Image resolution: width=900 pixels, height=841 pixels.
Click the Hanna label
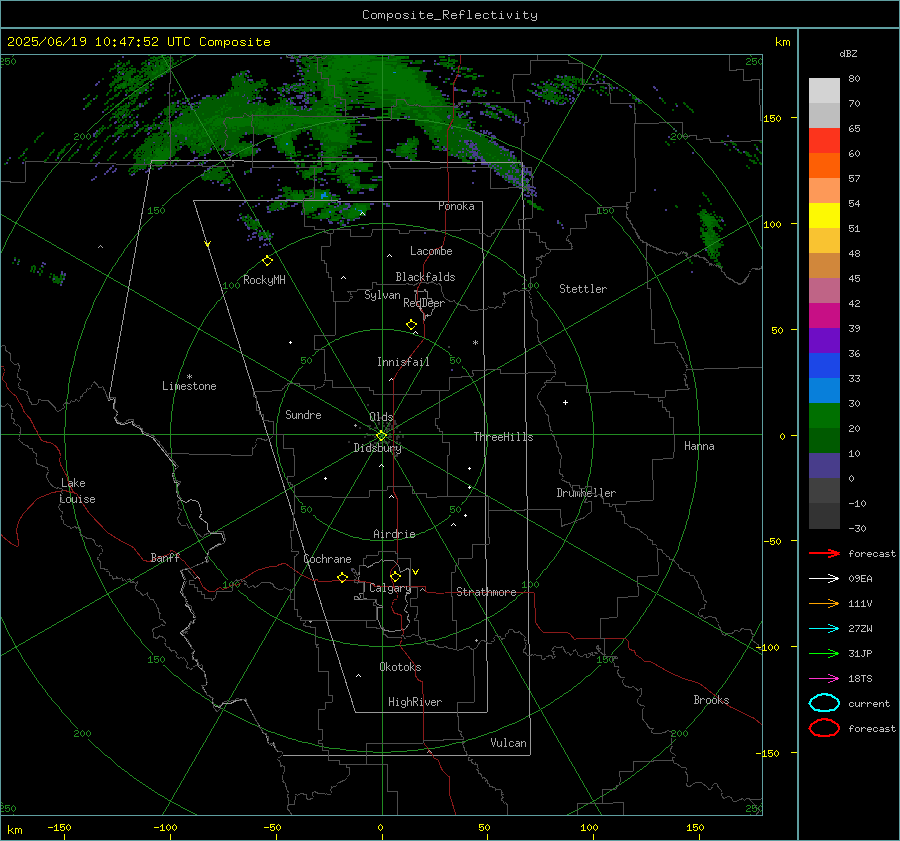[699, 446]
